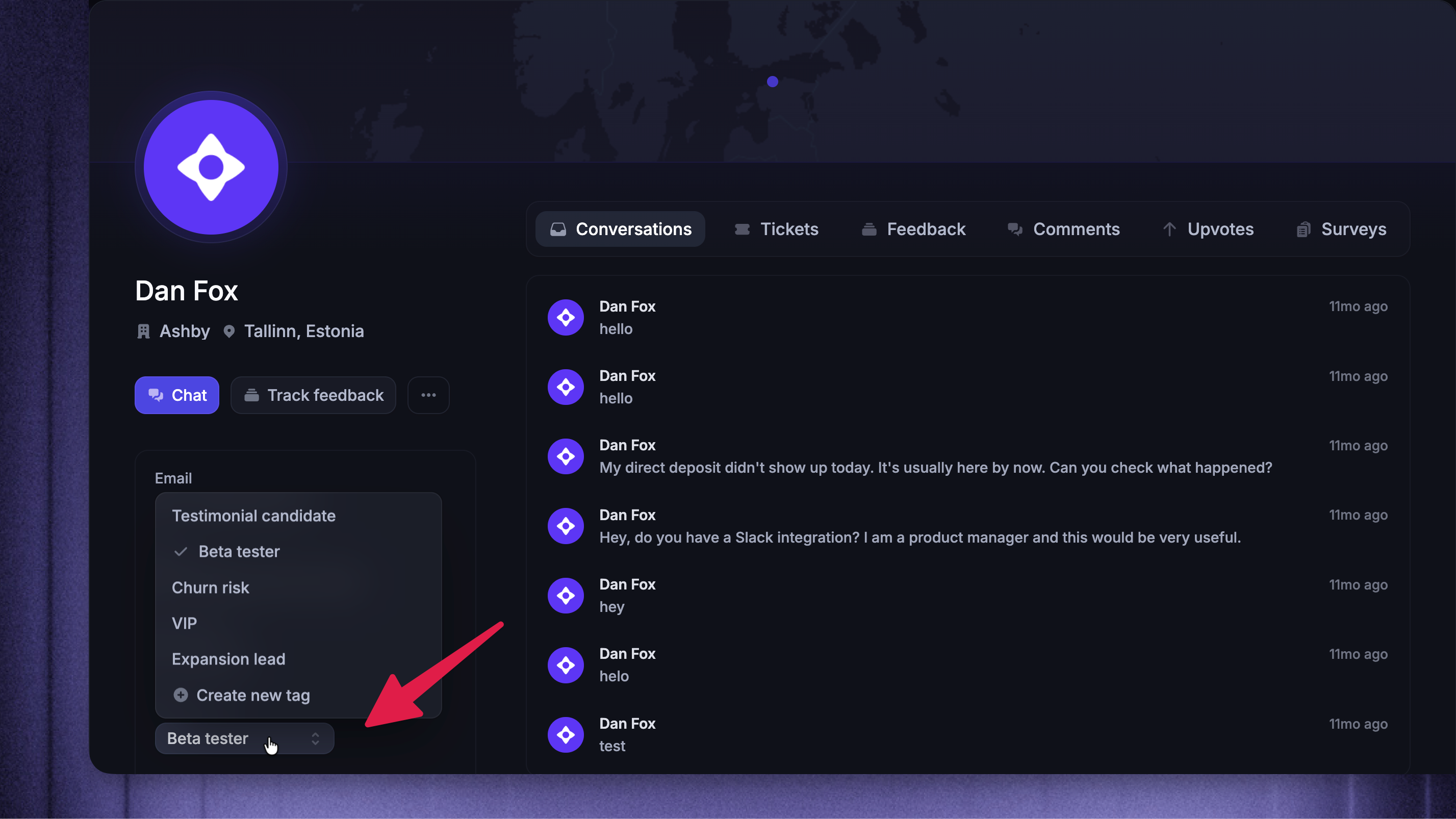Open the three-dots more options button

428,395
